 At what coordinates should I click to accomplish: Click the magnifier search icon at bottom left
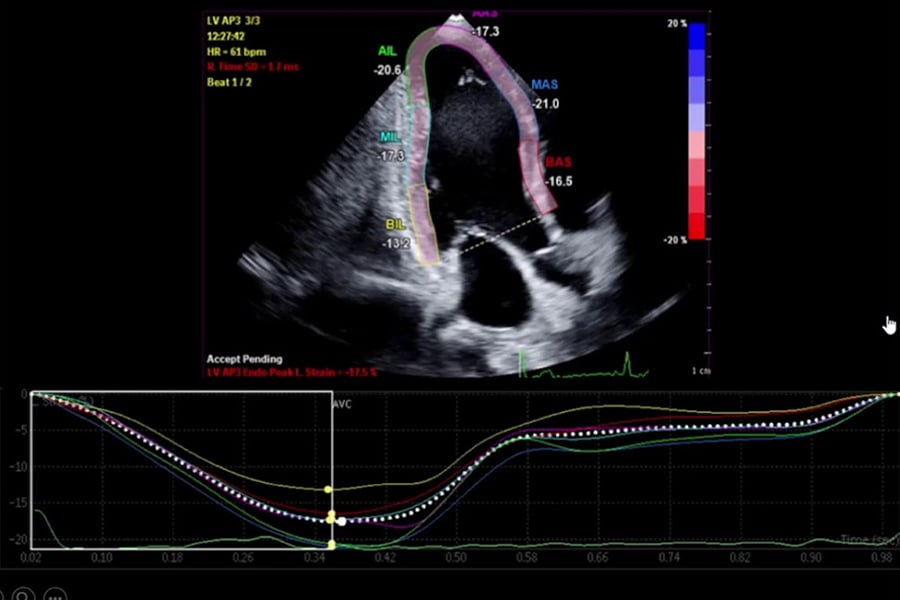click(x=22, y=596)
